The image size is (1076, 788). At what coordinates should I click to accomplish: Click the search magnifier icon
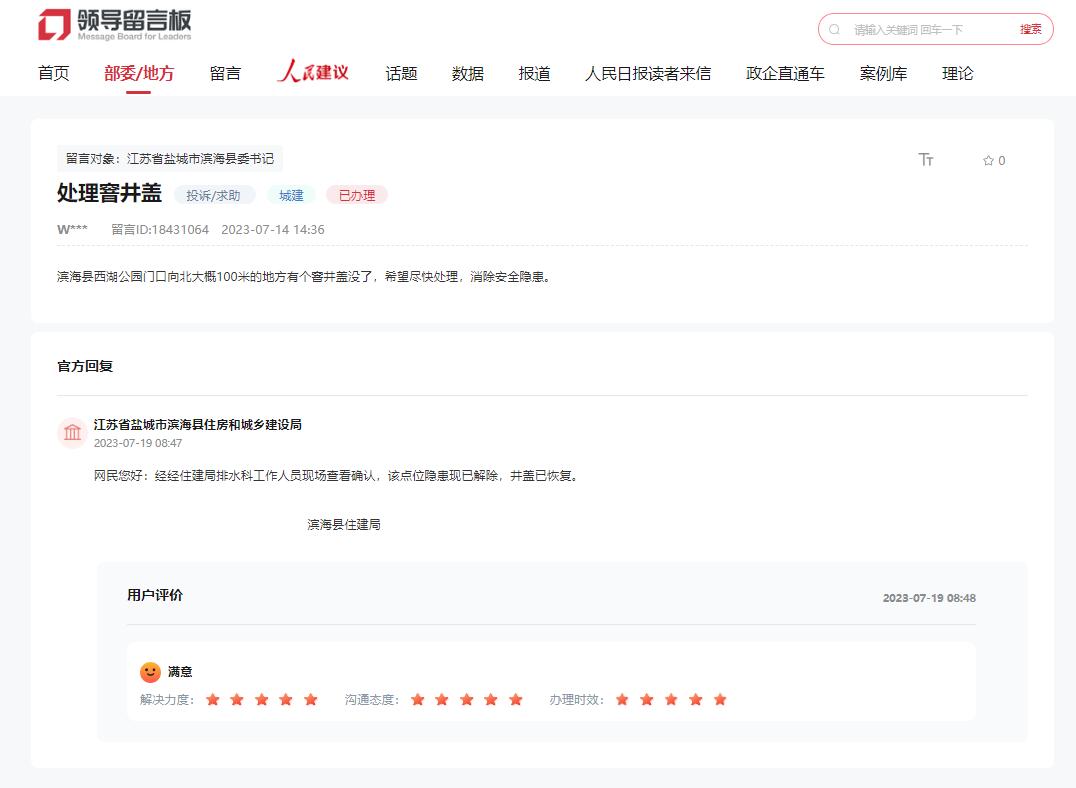pos(835,30)
